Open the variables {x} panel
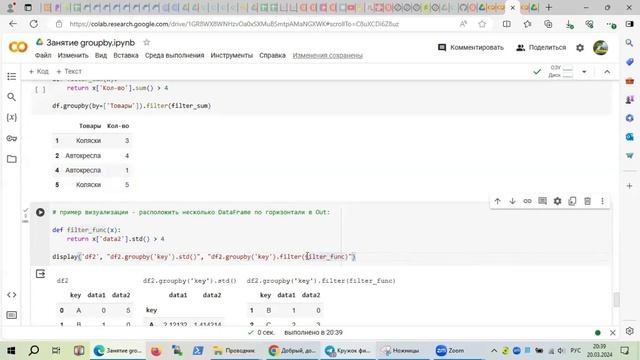This screenshot has height=360, width=640. (x=11, y=118)
